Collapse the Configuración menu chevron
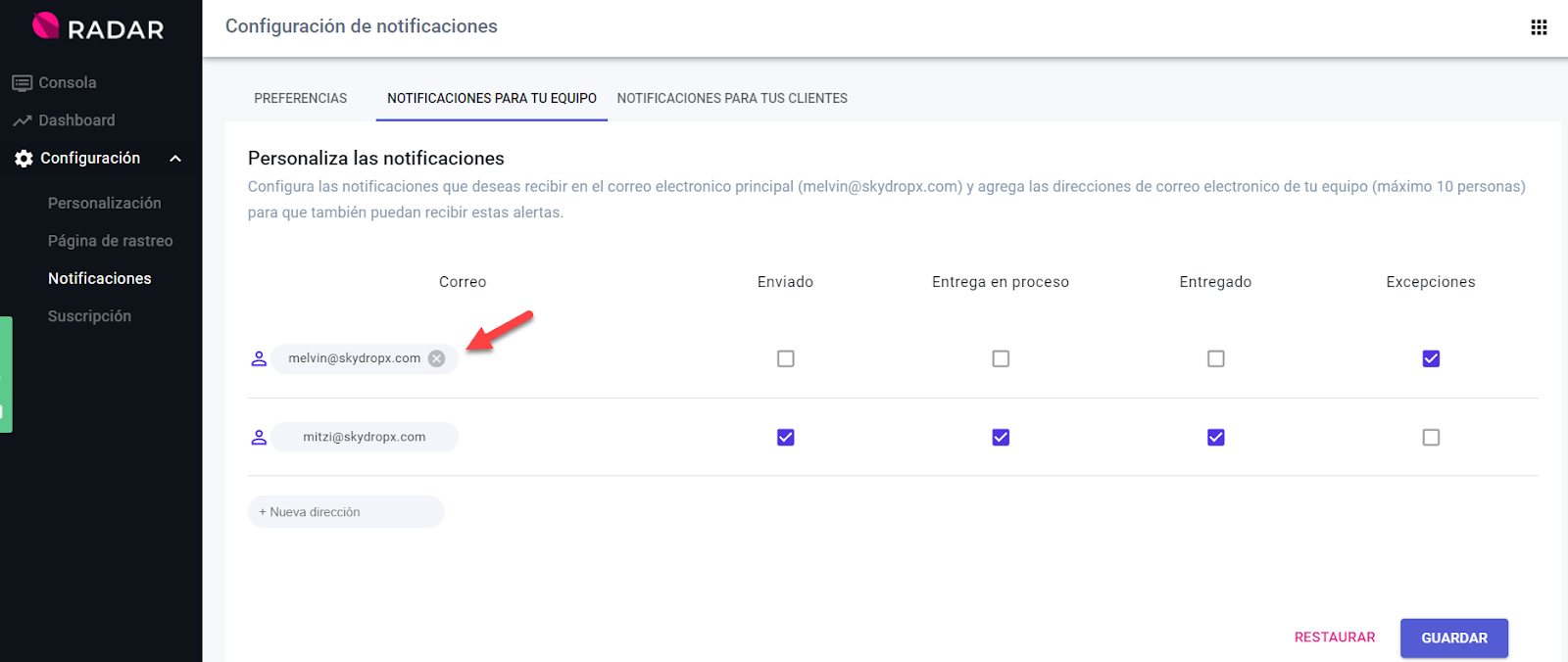The width and height of the screenshot is (1568, 662). tap(175, 159)
